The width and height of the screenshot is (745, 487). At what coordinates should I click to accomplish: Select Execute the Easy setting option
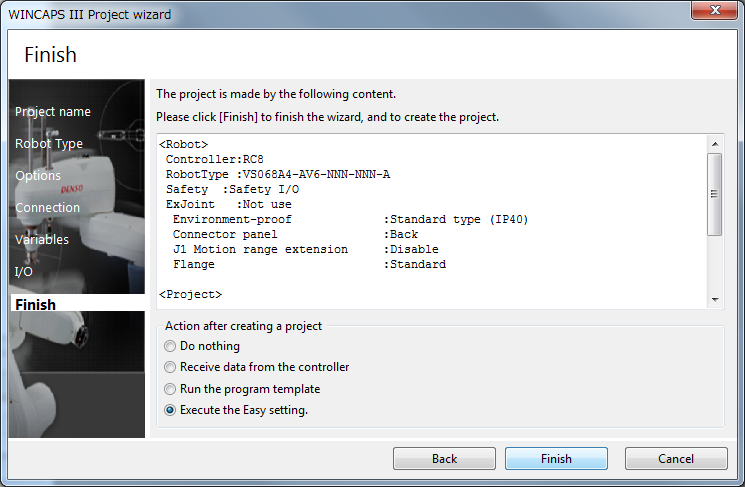pyautogui.click(x=170, y=410)
